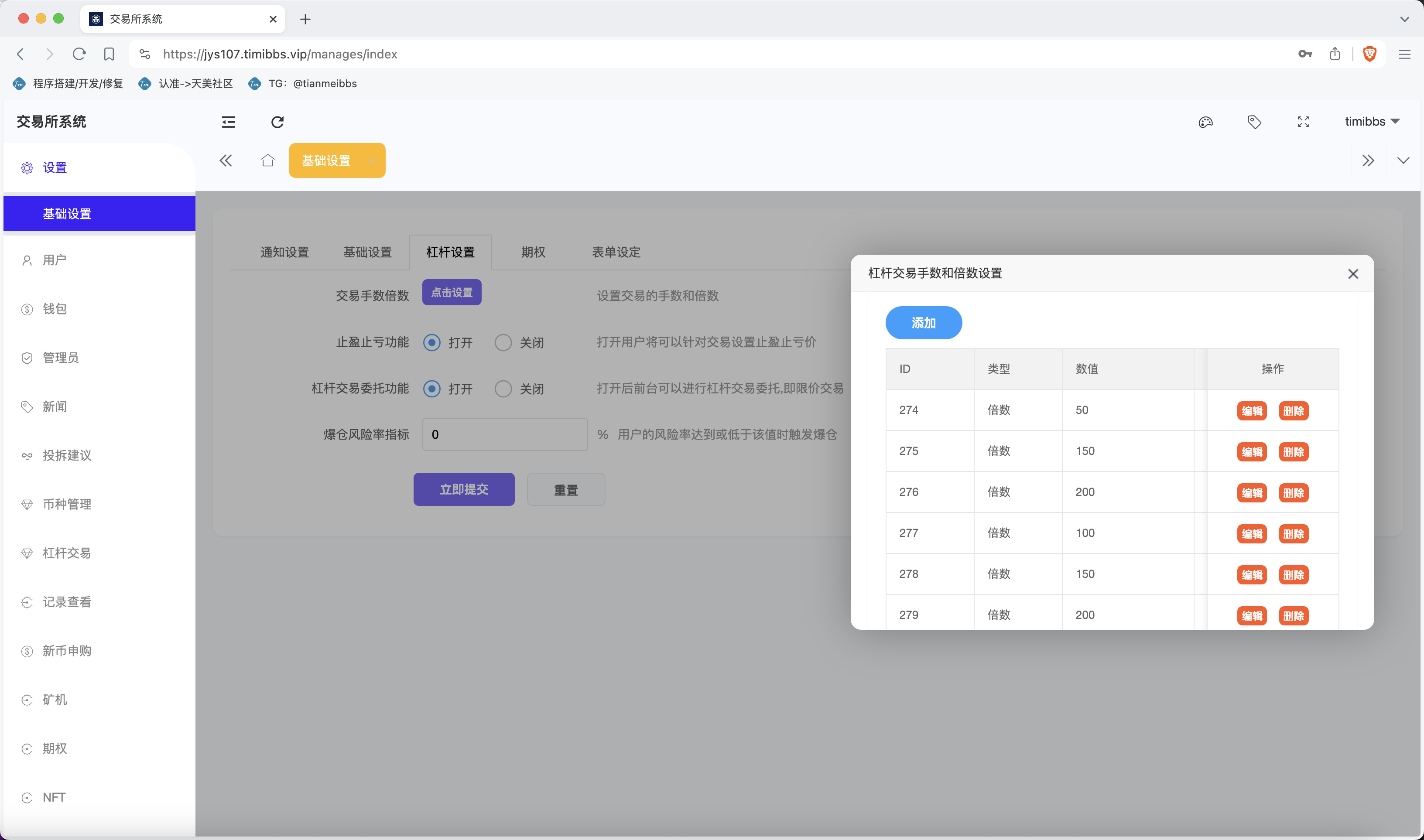Click 爆仓风险率指标 input field
Viewport: 1424px width, 840px height.
pos(505,435)
